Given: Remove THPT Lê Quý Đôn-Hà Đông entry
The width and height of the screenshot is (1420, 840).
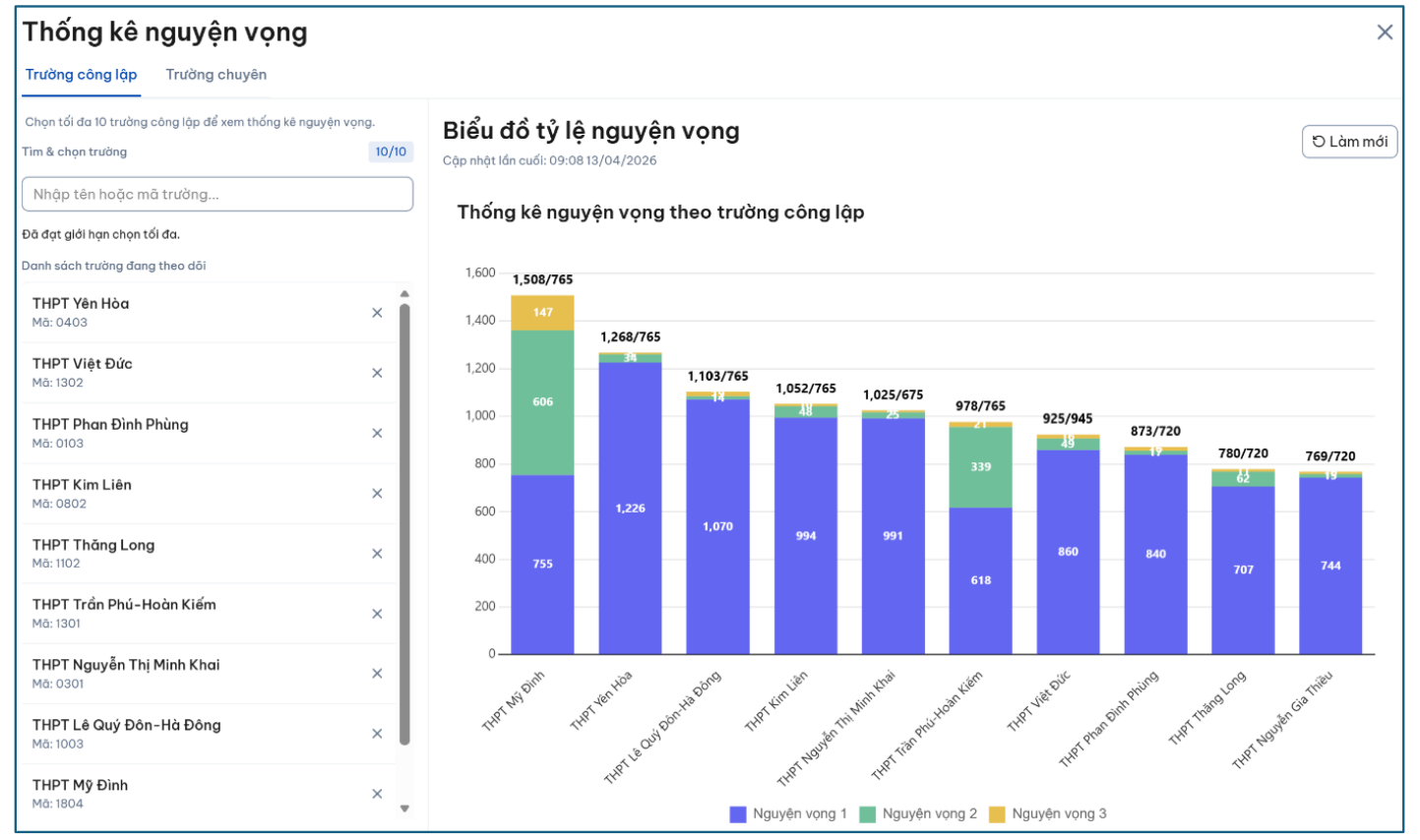Looking at the screenshot, I should (x=377, y=734).
